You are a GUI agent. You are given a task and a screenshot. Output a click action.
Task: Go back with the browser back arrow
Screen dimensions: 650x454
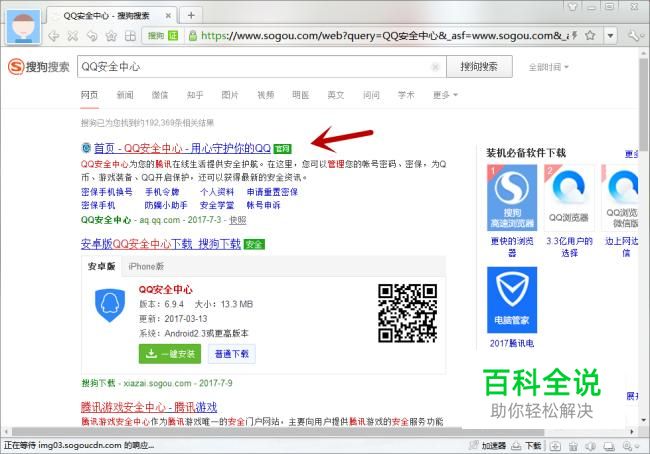click(x=53, y=36)
